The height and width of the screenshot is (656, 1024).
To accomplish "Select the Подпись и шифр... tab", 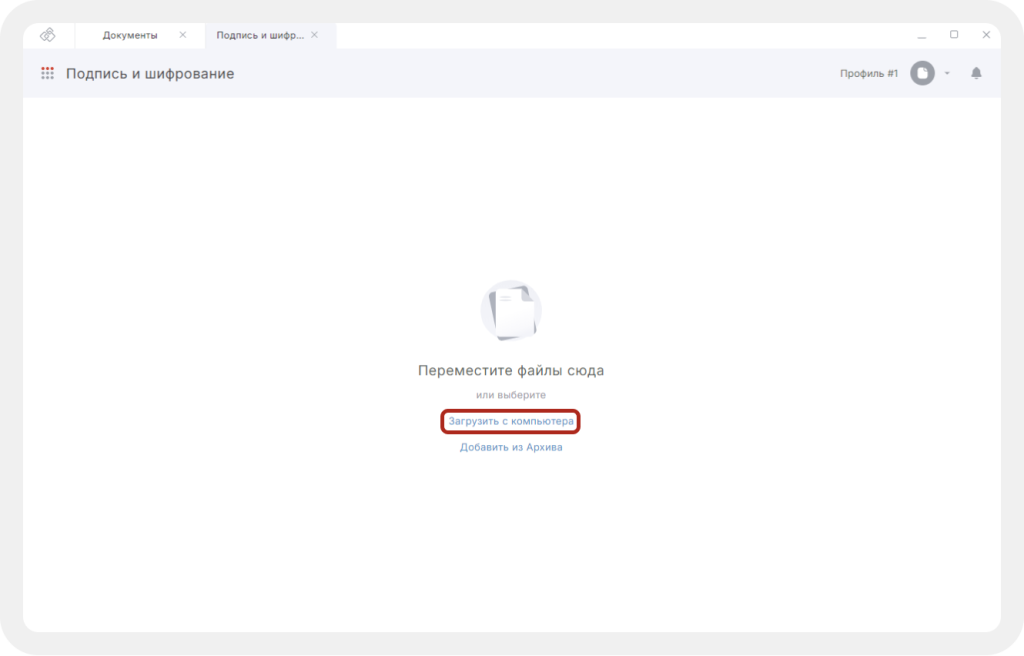I will click(x=258, y=35).
